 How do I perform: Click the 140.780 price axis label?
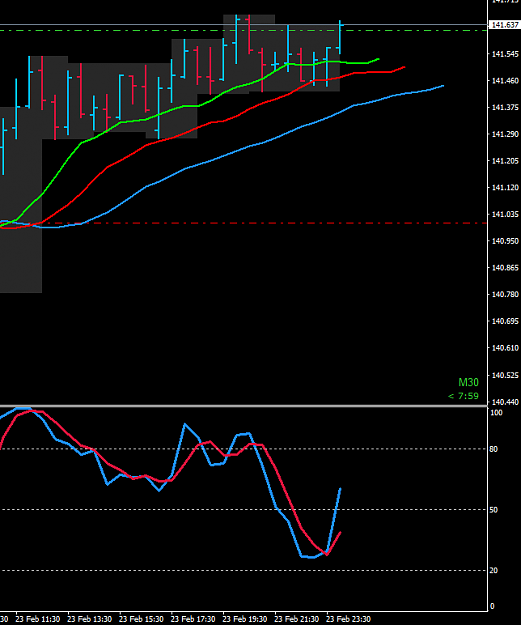(x=505, y=294)
